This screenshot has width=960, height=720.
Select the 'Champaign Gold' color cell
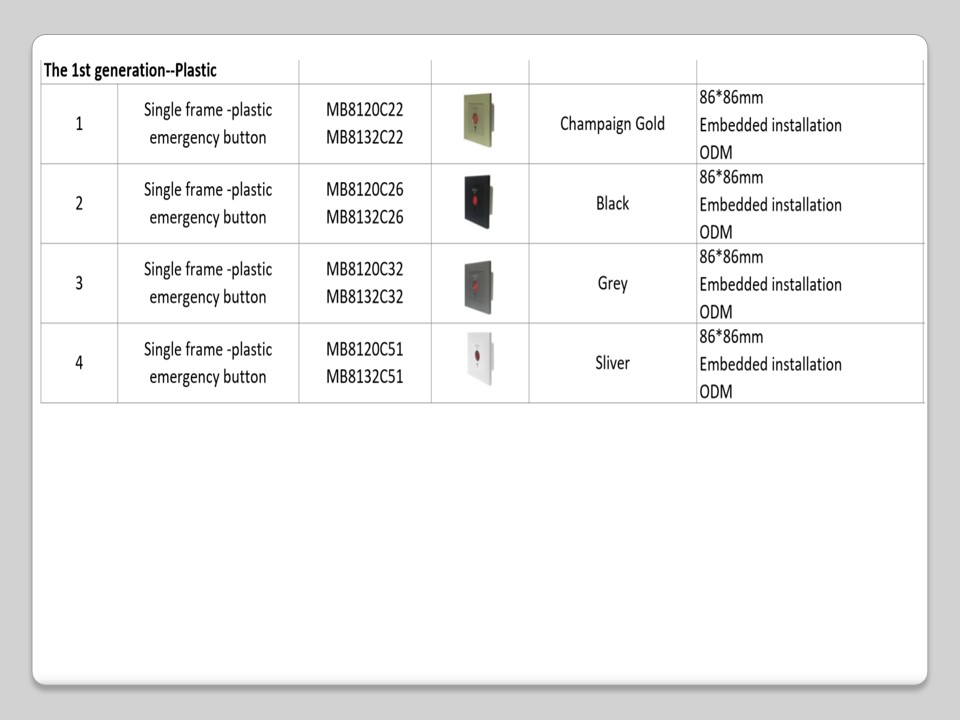612,124
